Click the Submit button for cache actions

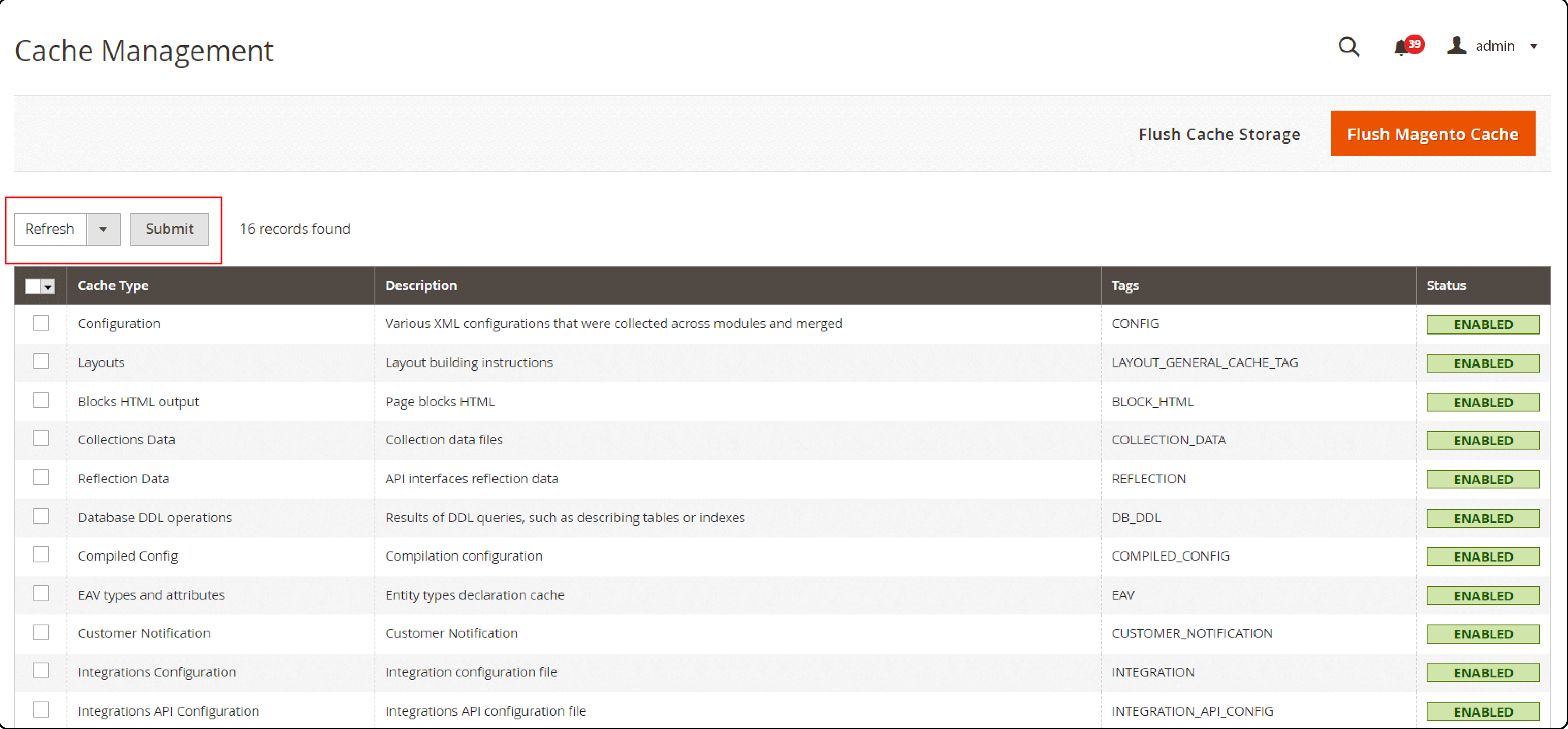pos(167,229)
